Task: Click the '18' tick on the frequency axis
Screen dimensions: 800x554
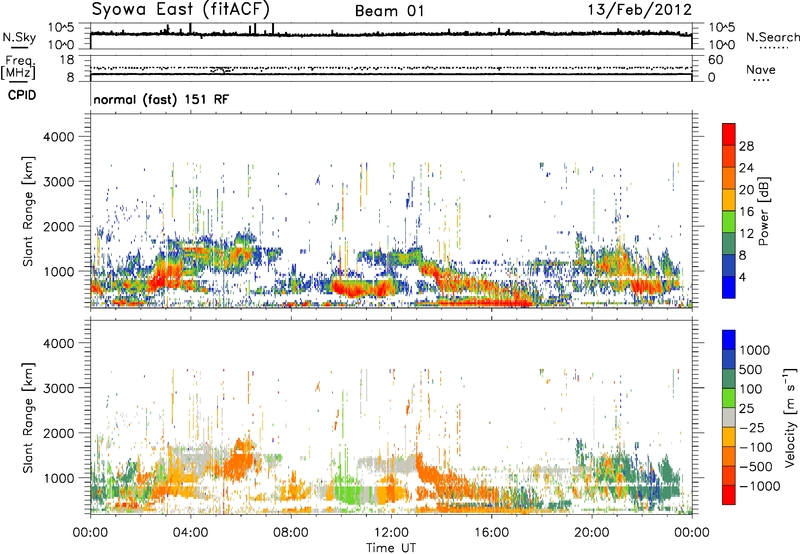Action: [x=67, y=60]
